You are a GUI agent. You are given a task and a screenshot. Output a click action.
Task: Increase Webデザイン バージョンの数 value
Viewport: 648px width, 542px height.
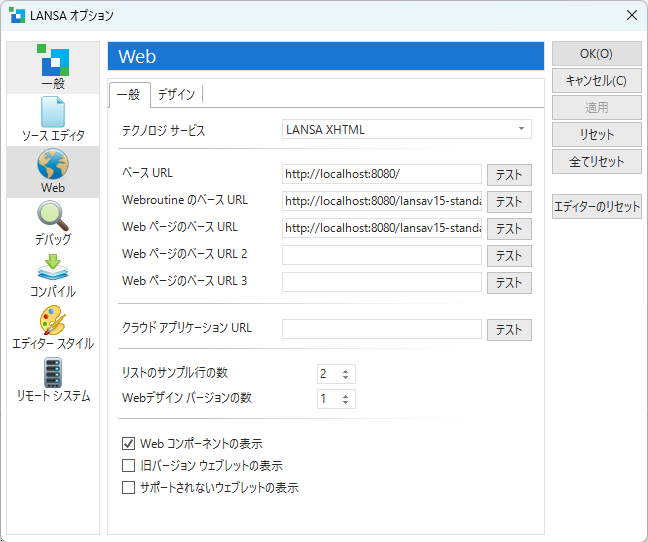345,396
